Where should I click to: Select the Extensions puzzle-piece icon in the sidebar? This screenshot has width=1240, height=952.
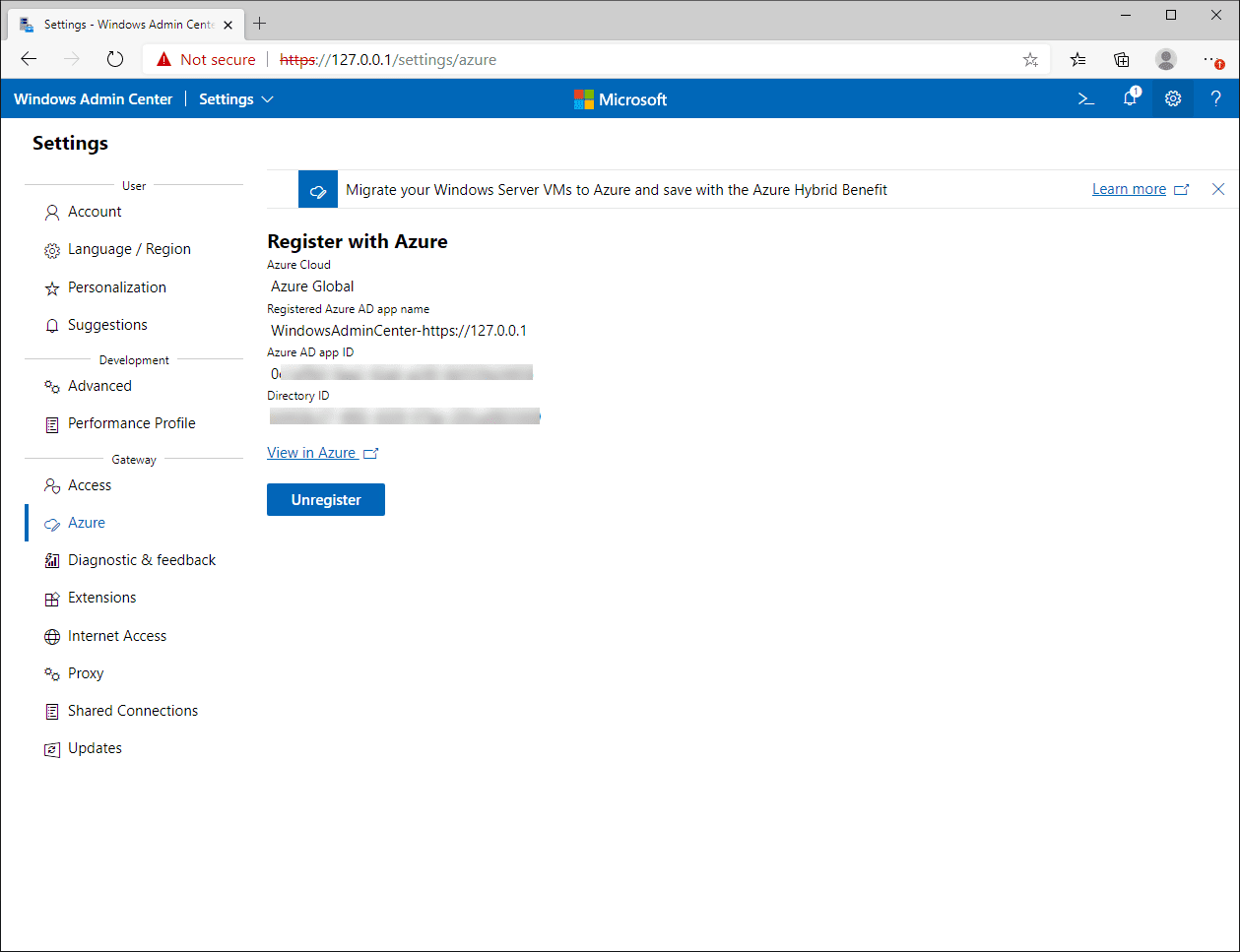point(51,598)
